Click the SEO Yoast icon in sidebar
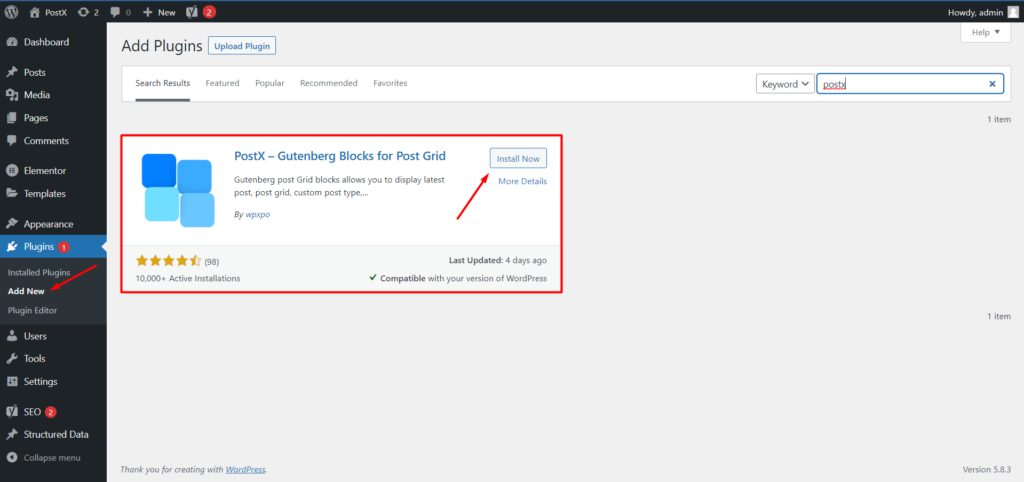 click(x=12, y=412)
